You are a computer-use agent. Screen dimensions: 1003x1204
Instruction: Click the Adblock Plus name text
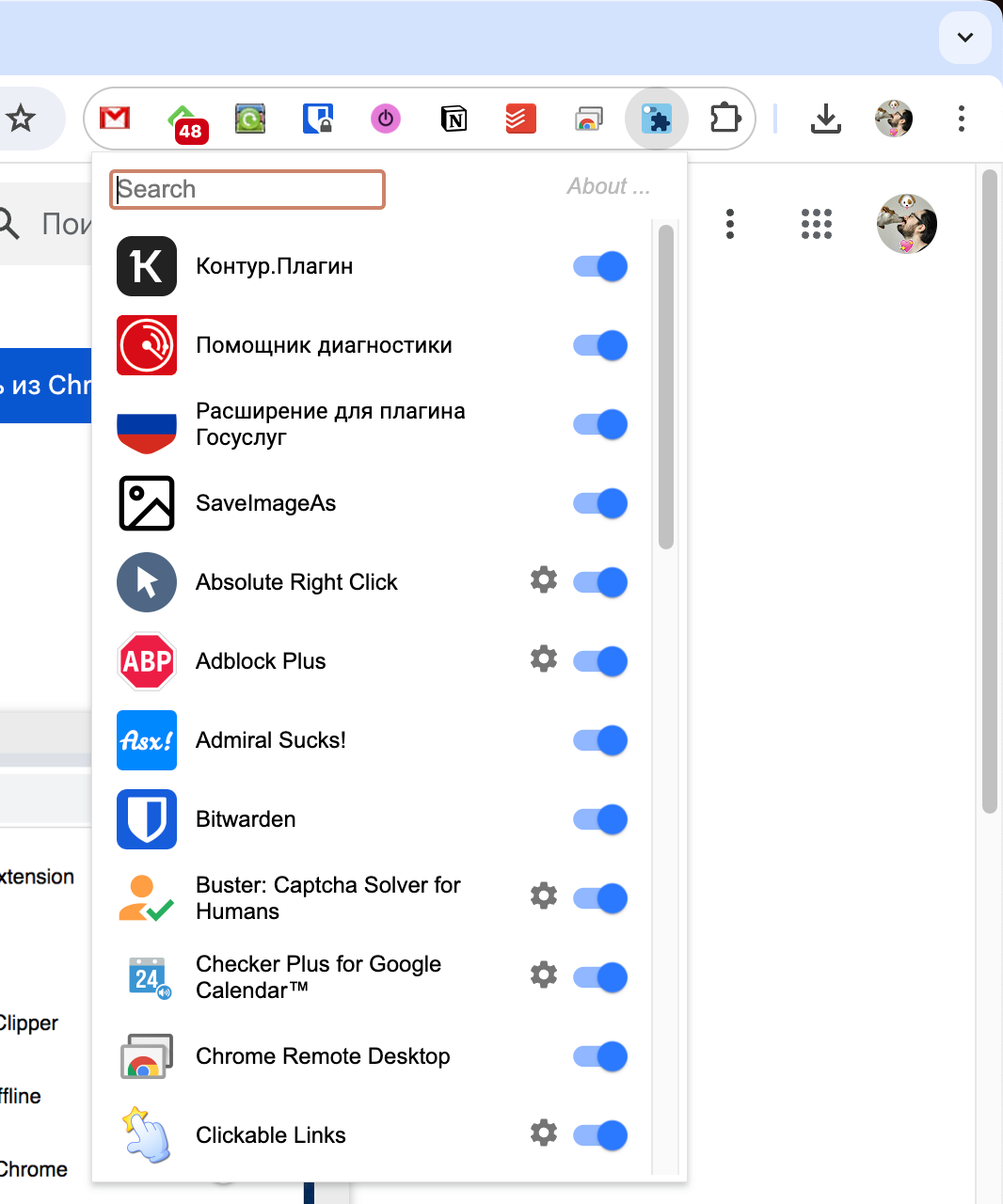click(x=261, y=661)
